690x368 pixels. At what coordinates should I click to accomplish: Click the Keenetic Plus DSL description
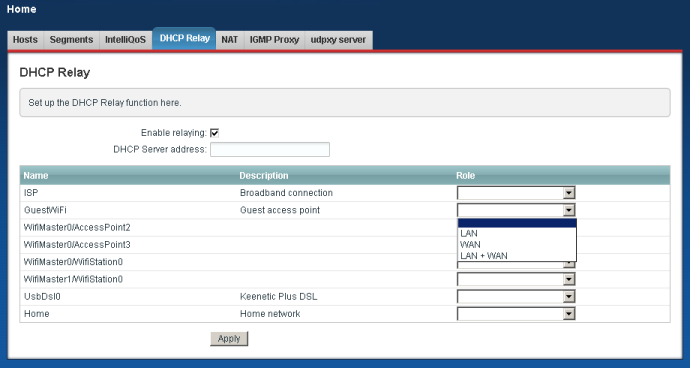click(x=278, y=297)
